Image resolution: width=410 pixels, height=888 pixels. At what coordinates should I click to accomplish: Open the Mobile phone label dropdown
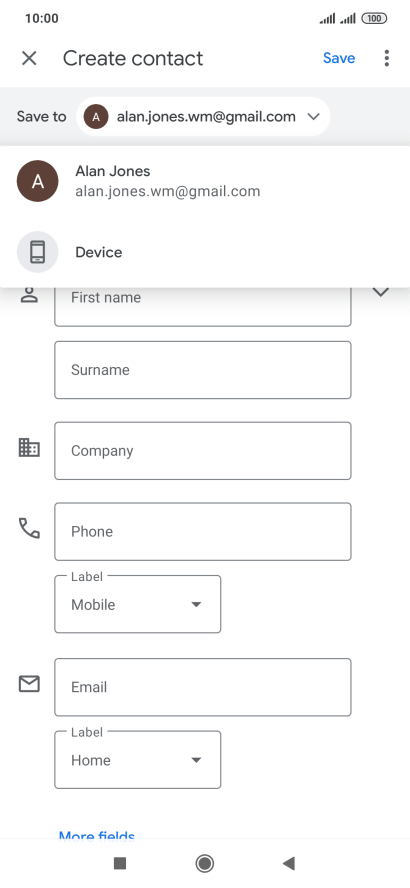tap(138, 604)
